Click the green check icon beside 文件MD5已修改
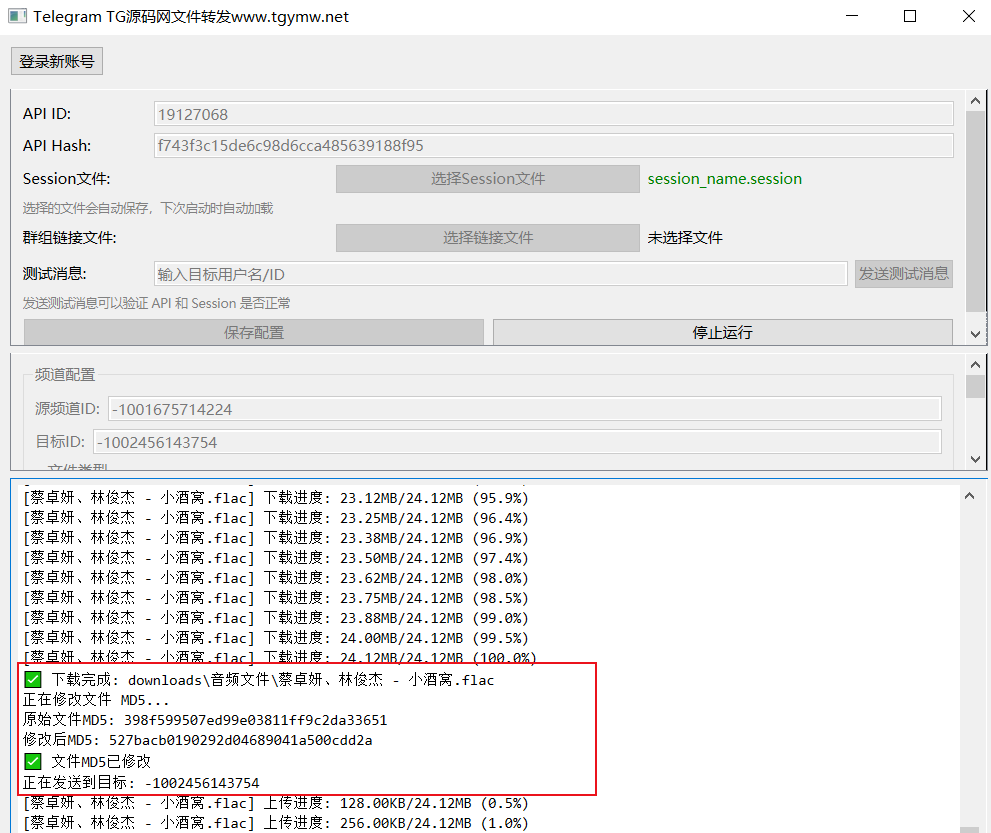 pyautogui.click(x=33, y=761)
